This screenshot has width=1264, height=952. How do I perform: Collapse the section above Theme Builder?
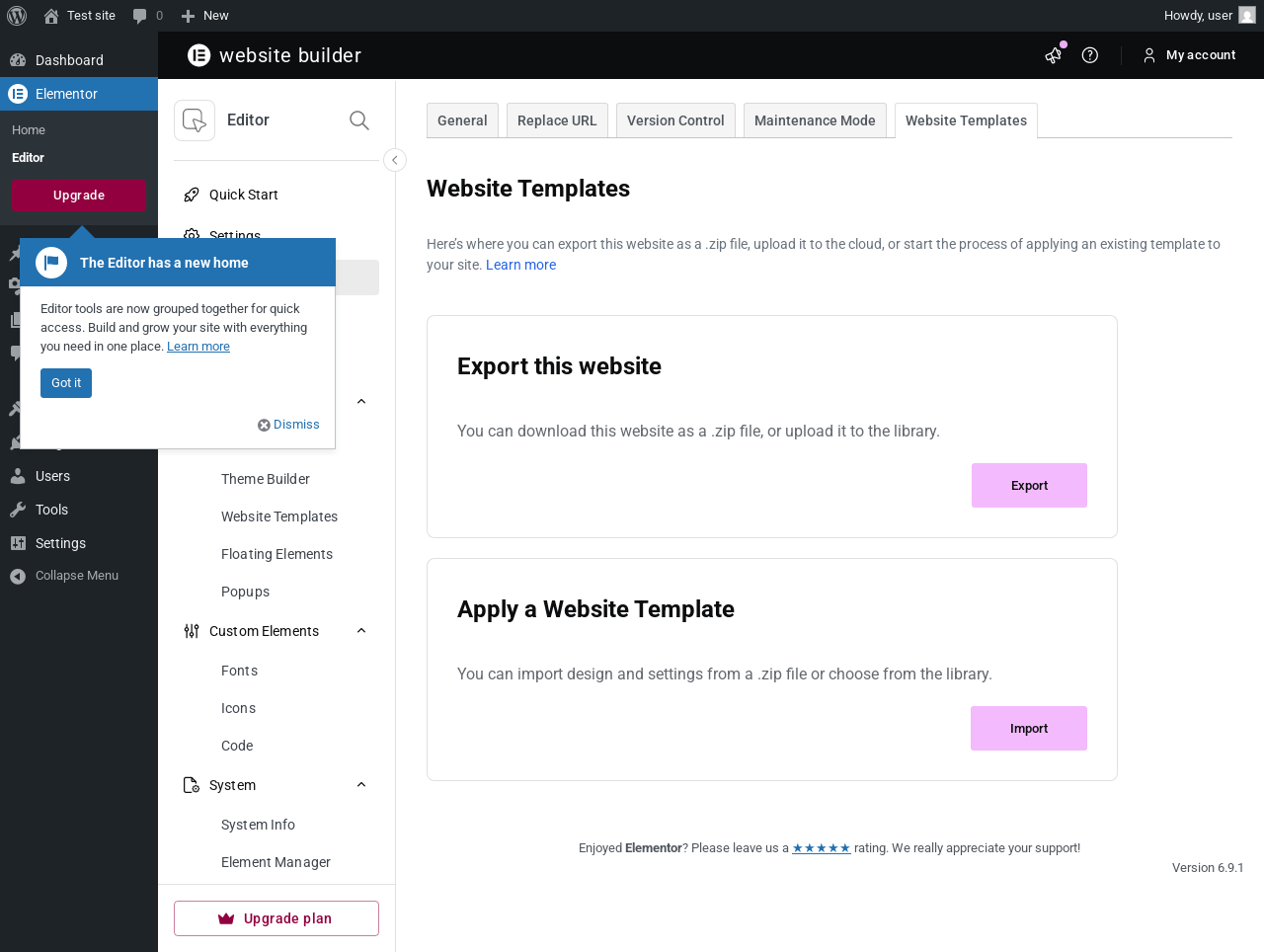pos(361,402)
